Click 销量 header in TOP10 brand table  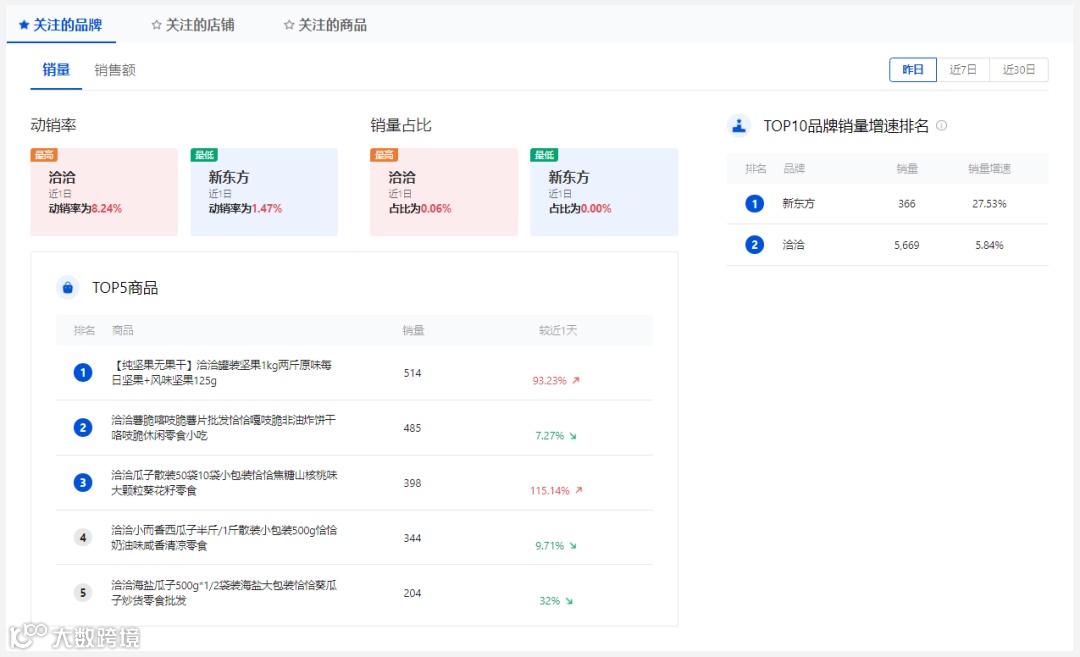coord(906,169)
